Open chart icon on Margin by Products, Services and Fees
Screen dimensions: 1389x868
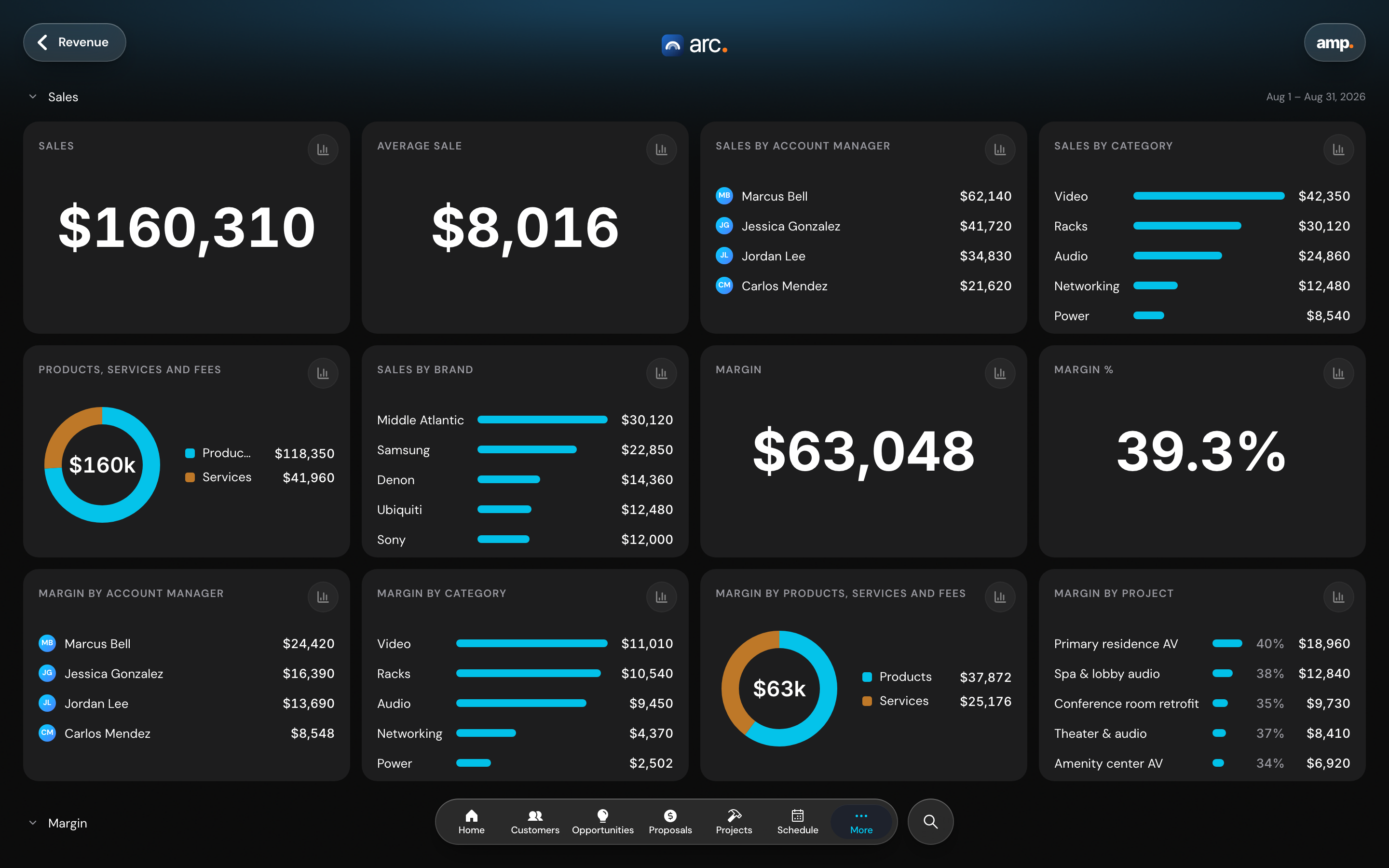point(1000,597)
